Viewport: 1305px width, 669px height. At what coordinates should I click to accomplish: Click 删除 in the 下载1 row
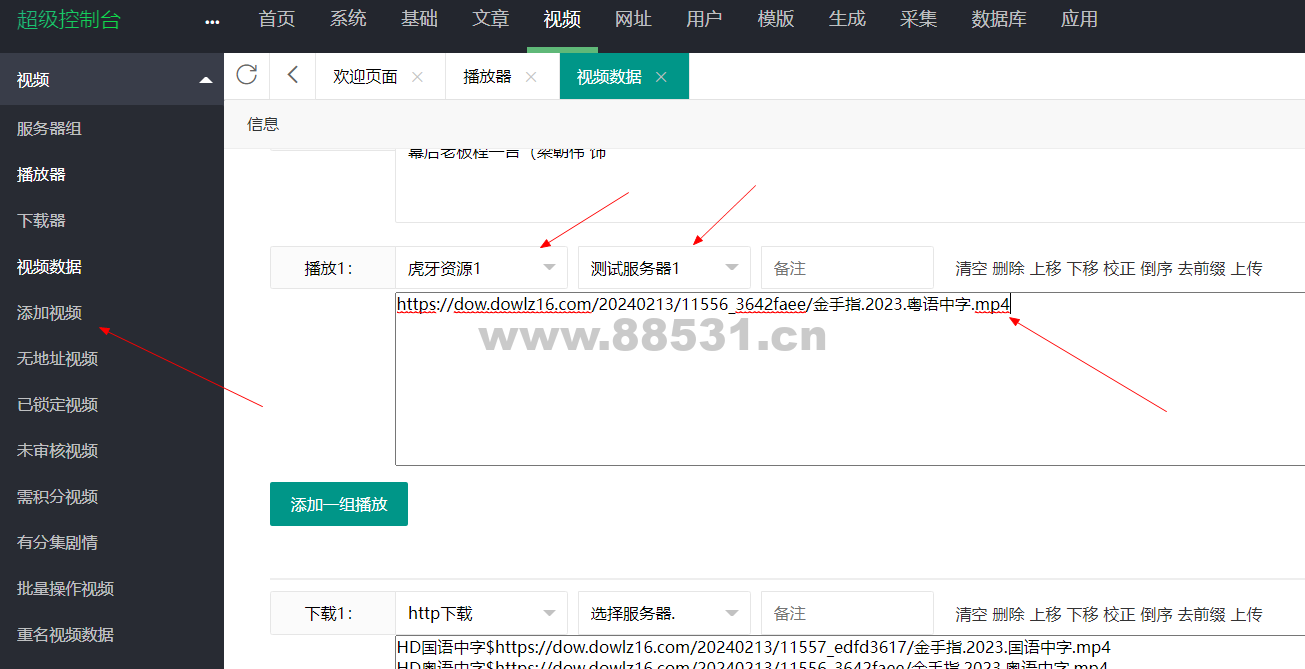tap(1008, 614)
